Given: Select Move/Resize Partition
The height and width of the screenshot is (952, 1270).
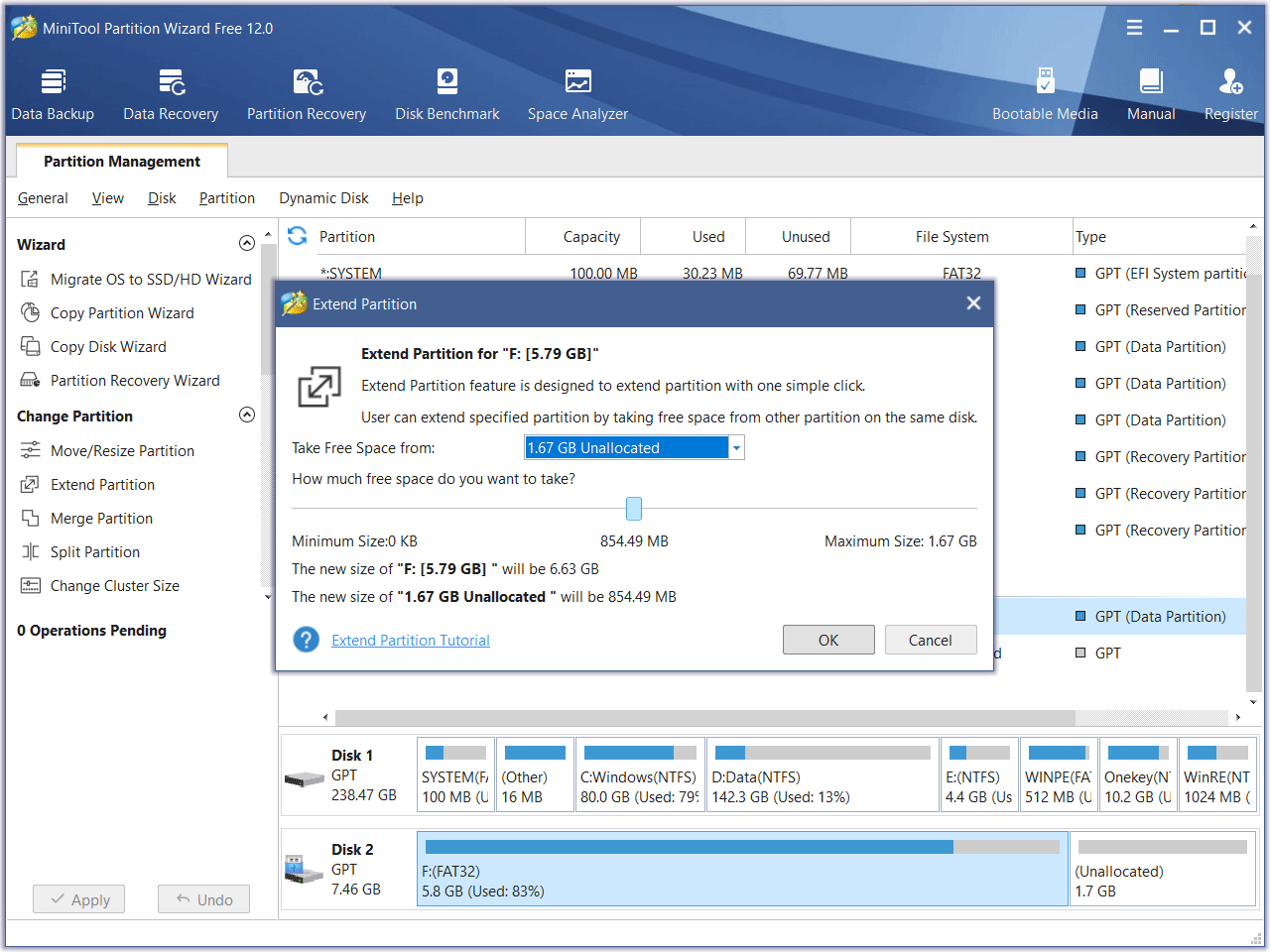Looking at the screenshot, I should click(122, 450).
